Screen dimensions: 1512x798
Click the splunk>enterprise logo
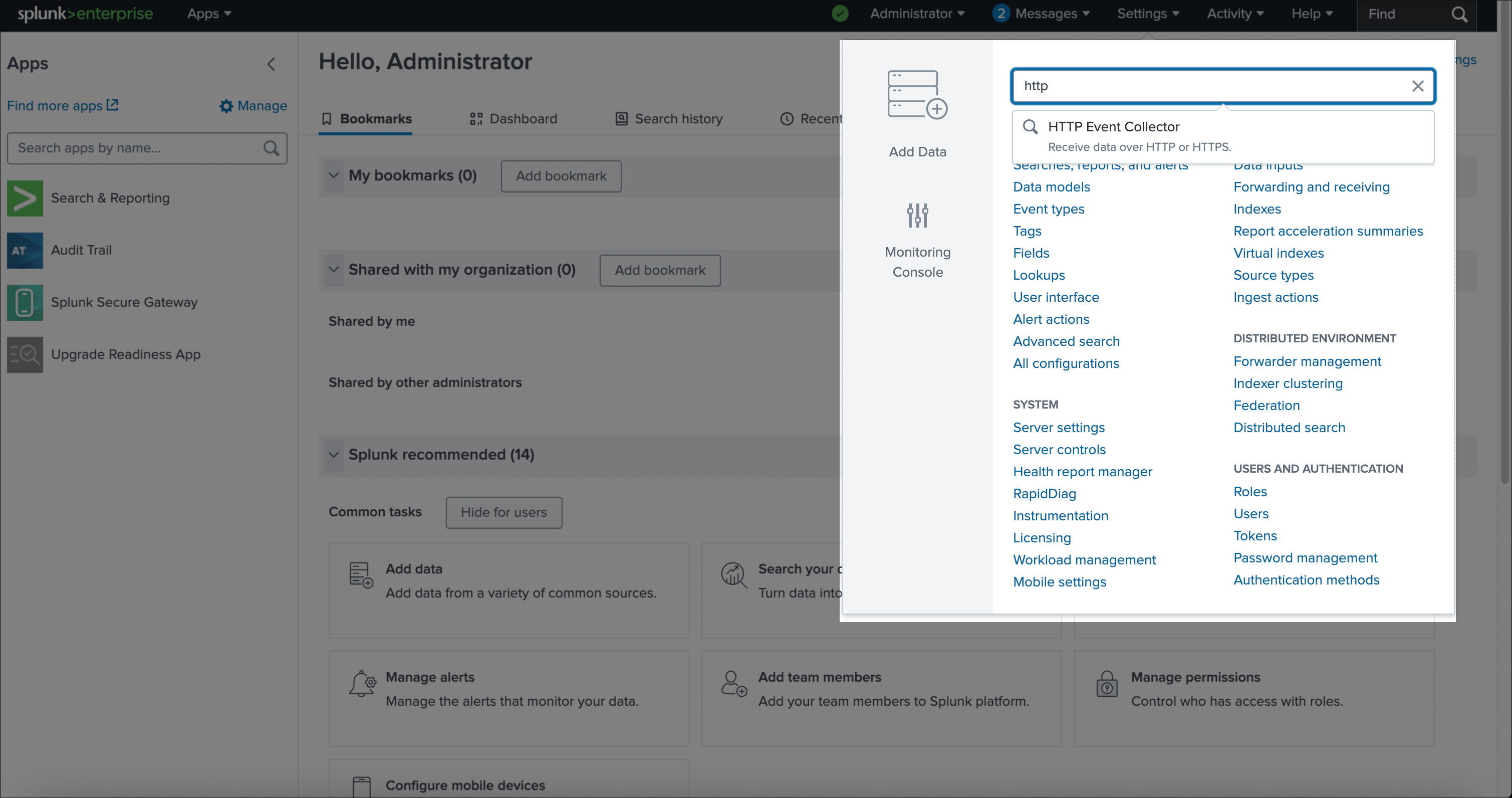click(x=85, y=14)
